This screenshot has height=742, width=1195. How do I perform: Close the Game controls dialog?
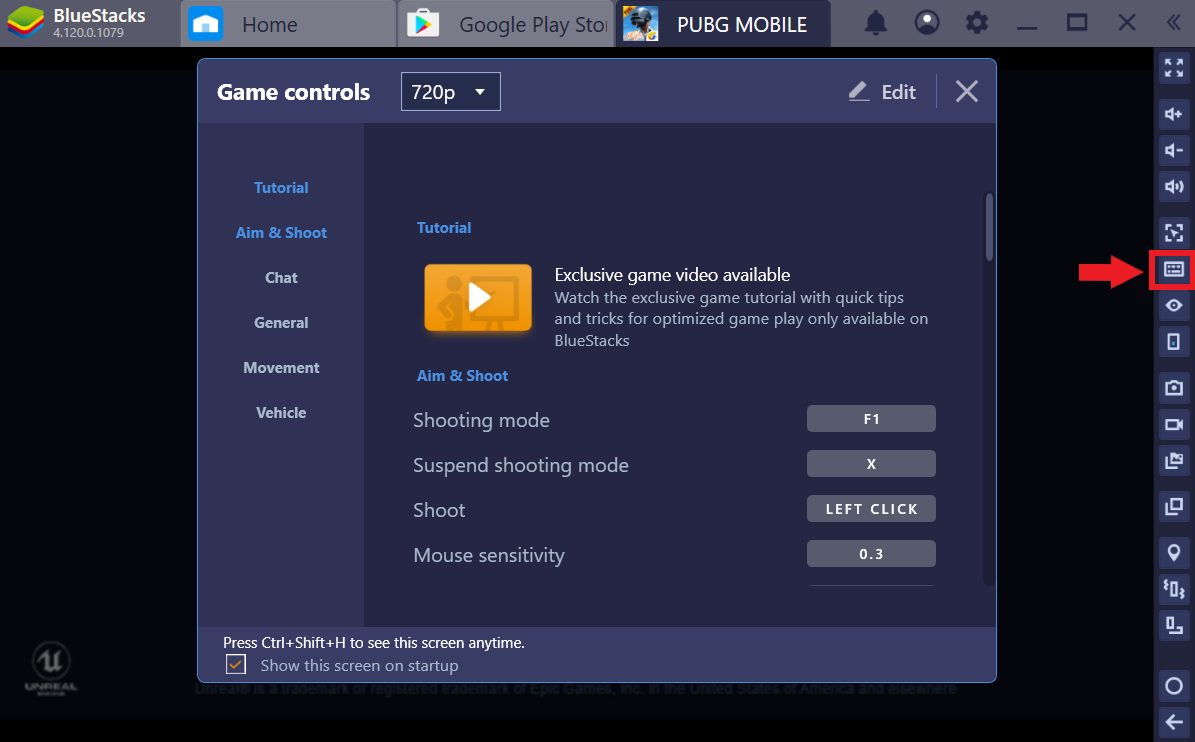(x=966, y=91)
